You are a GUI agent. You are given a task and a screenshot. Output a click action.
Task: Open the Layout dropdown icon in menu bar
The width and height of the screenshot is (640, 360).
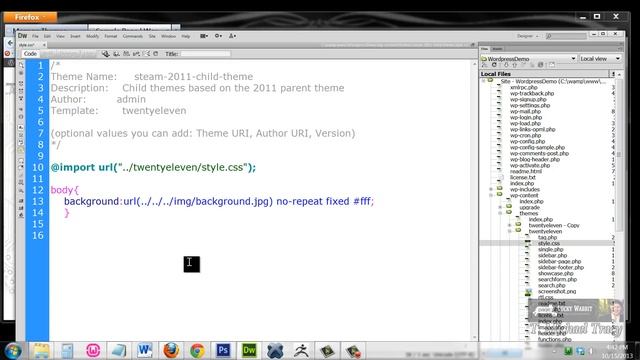(x=204, y=36)
